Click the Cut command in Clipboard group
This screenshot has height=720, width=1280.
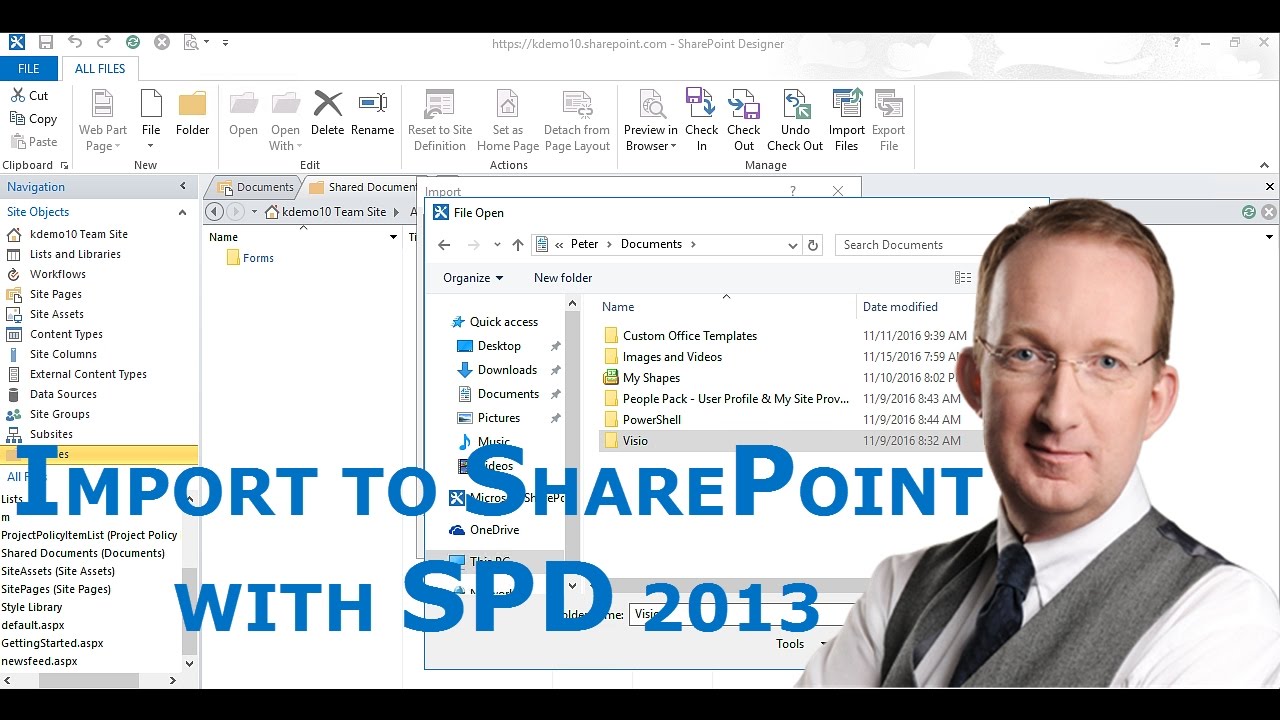pos(30,96)
